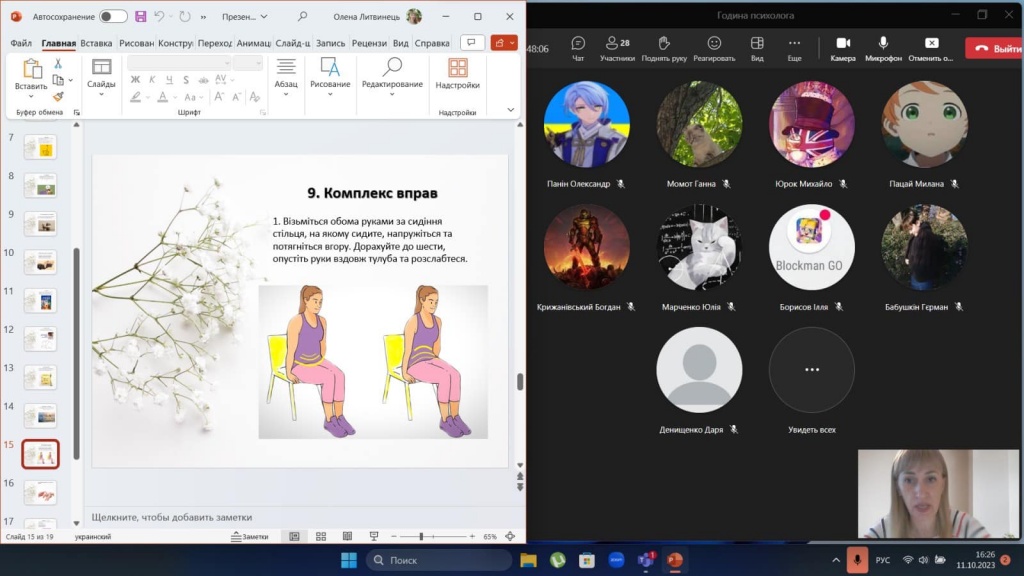1024x576 pixels.
Task: Click the Save icon in PowerPoint title bar
Action: click(x=140, y=16)
